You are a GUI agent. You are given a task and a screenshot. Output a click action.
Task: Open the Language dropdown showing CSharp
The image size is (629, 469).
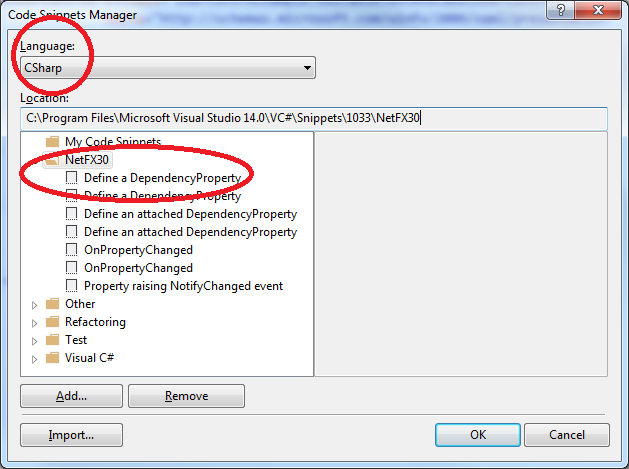point(168,68)
